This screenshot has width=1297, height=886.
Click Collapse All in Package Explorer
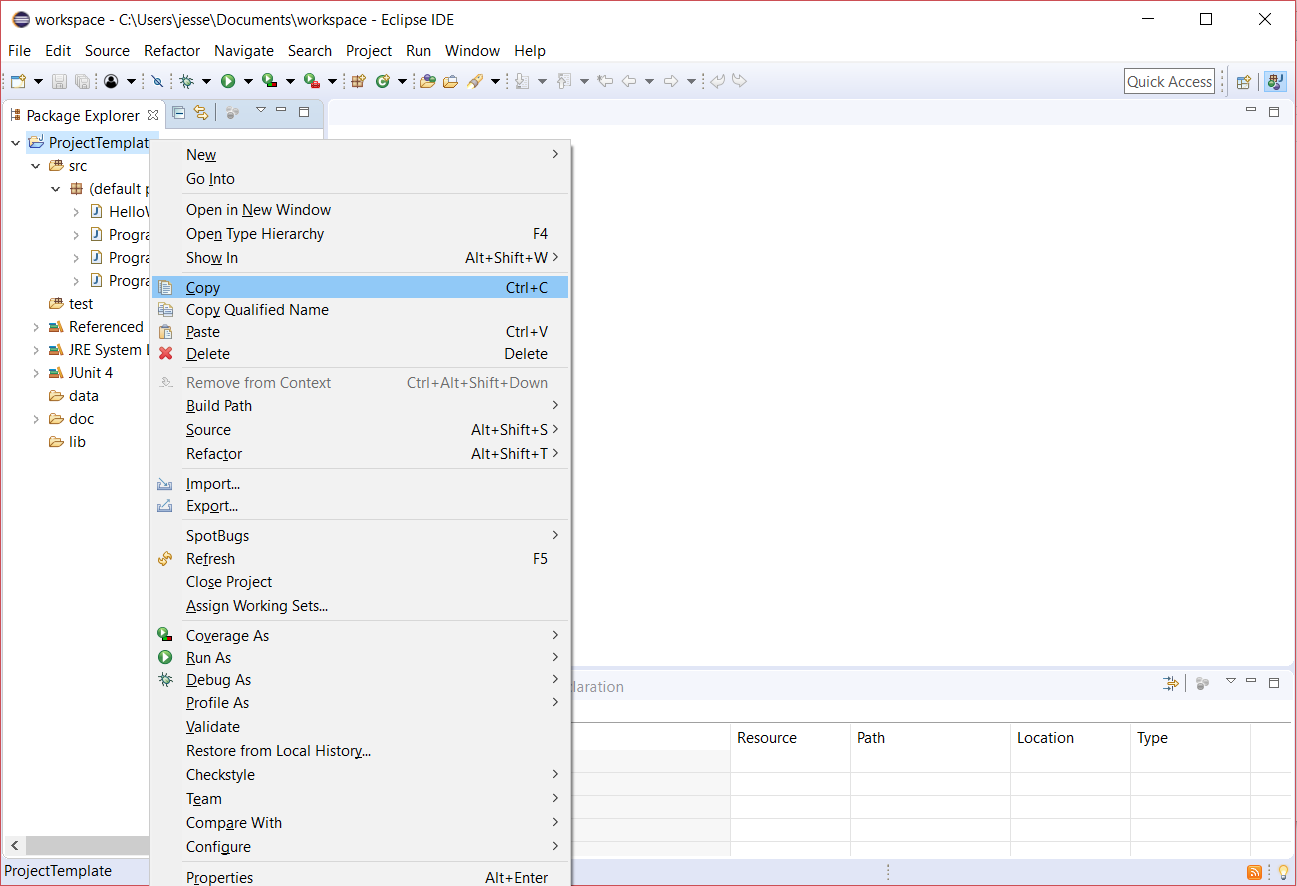click(179, 113)
